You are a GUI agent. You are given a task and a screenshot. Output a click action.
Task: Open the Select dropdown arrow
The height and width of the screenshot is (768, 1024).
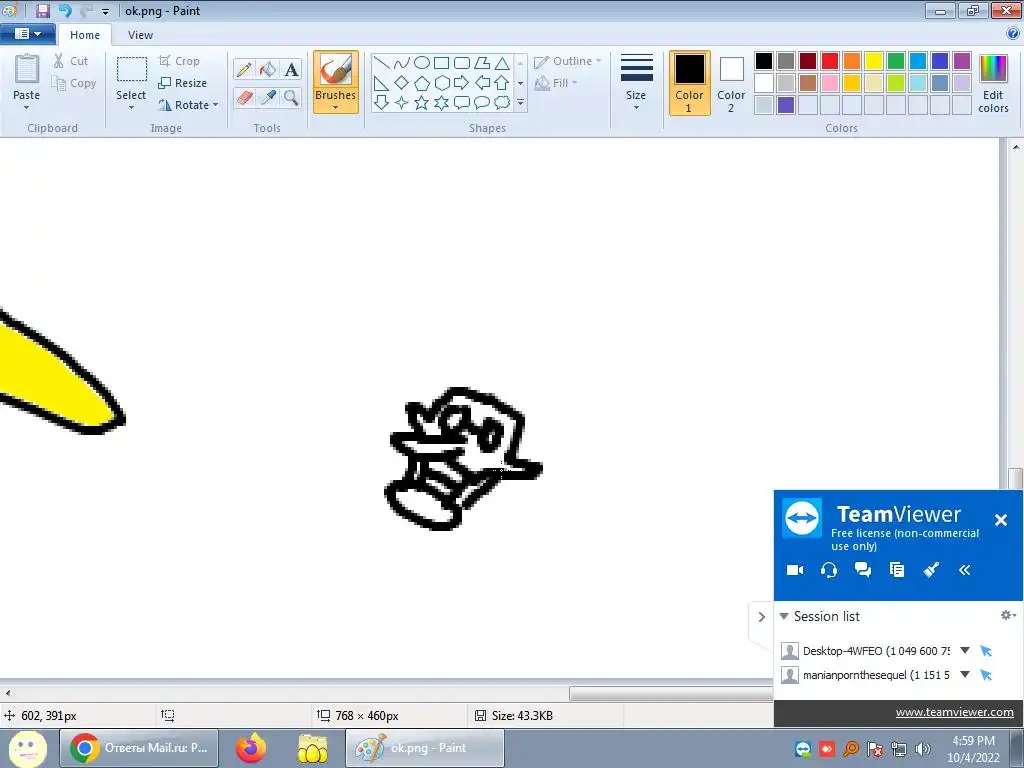[131, 108]
